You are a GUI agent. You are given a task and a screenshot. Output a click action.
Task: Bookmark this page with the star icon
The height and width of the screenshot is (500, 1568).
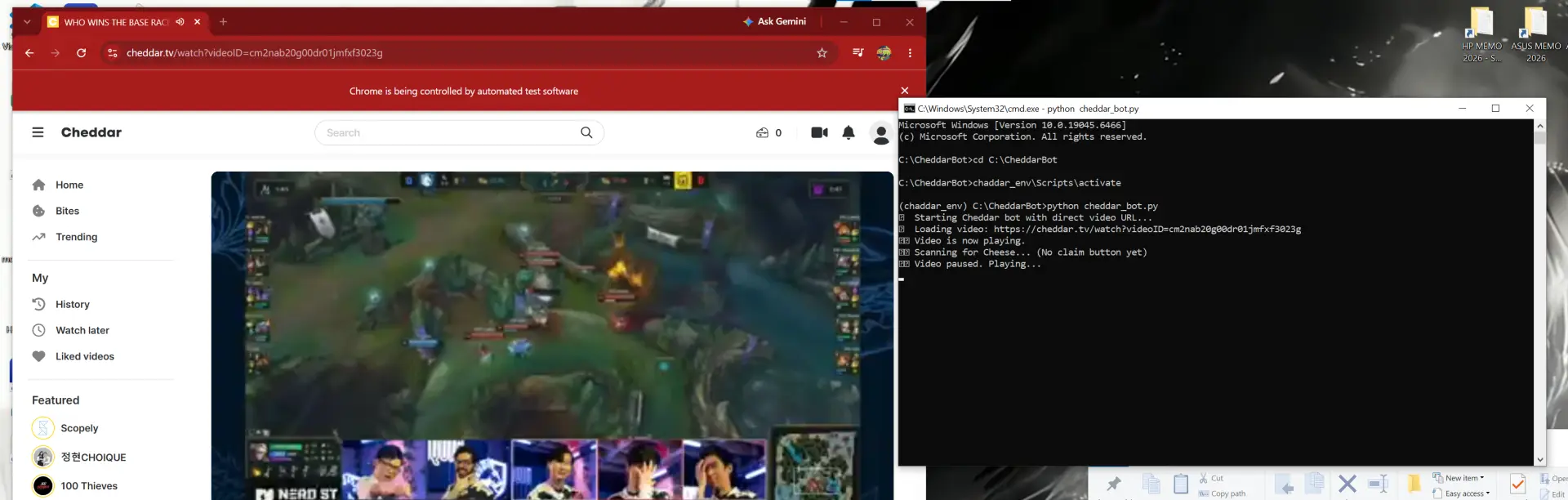click(822, 53)
